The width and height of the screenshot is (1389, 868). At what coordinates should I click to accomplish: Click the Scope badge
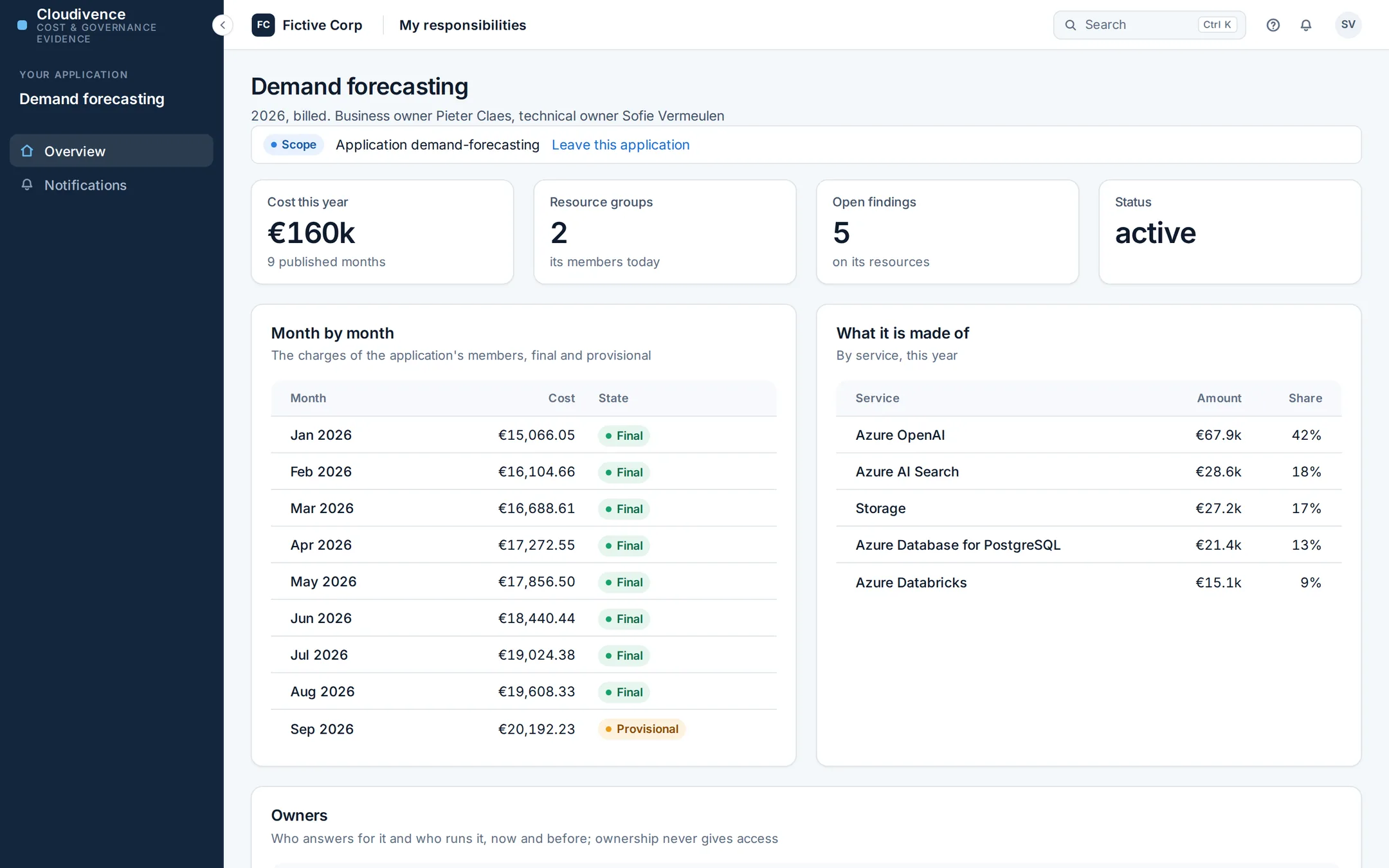293,145
